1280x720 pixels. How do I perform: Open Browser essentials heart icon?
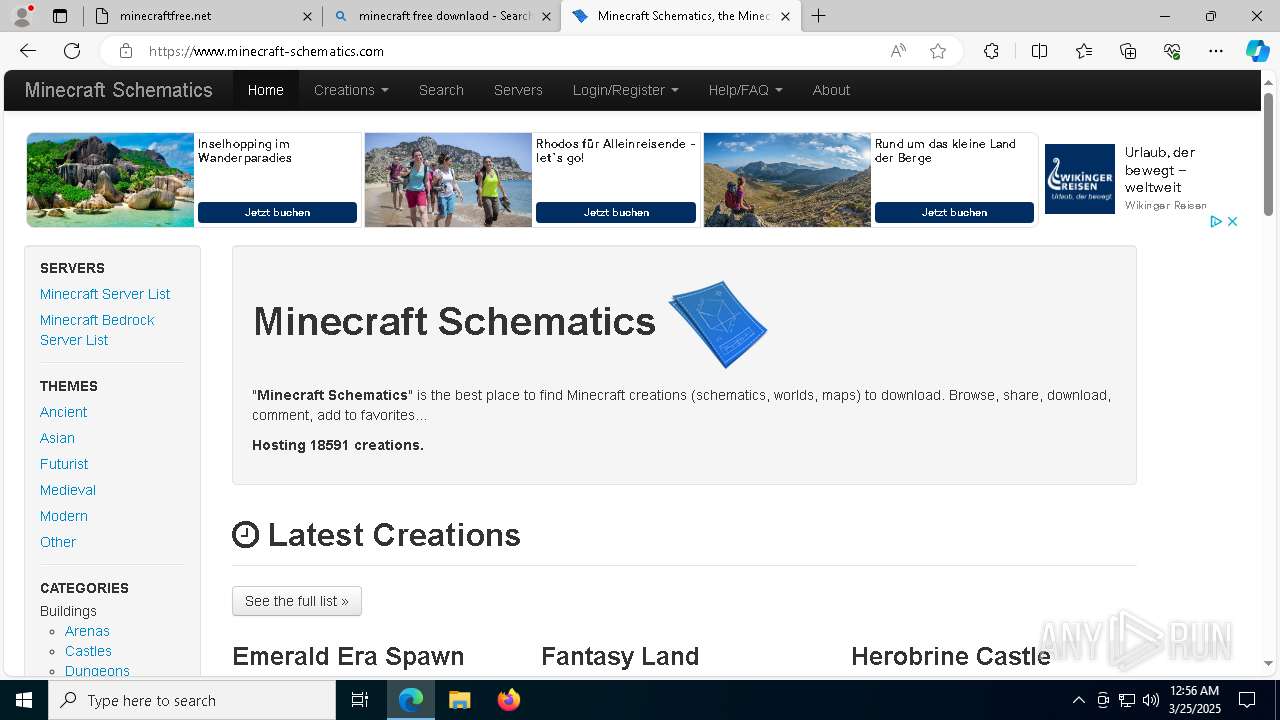[x=1172, y=51]
